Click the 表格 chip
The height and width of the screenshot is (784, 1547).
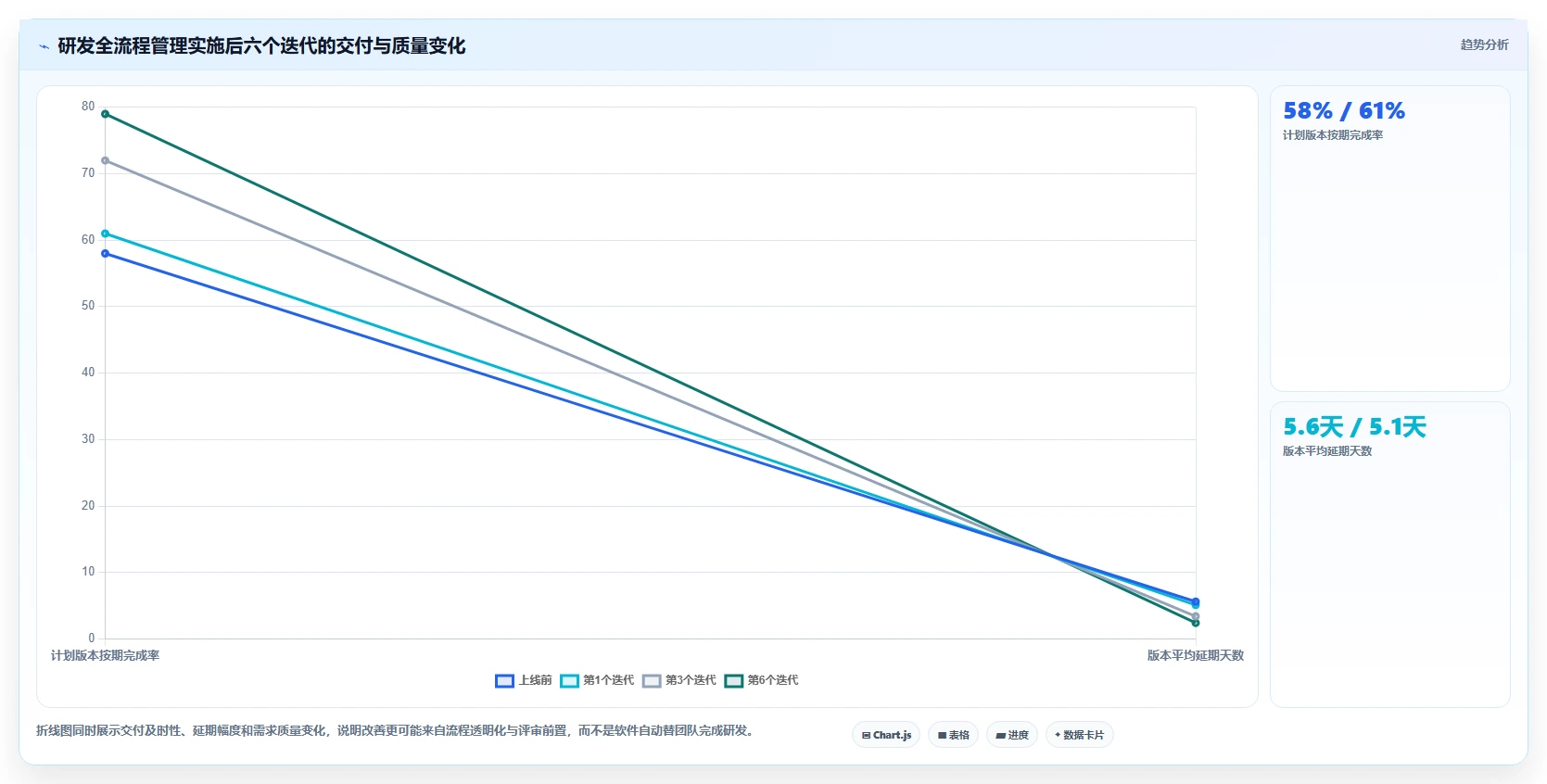click(953, 735)
